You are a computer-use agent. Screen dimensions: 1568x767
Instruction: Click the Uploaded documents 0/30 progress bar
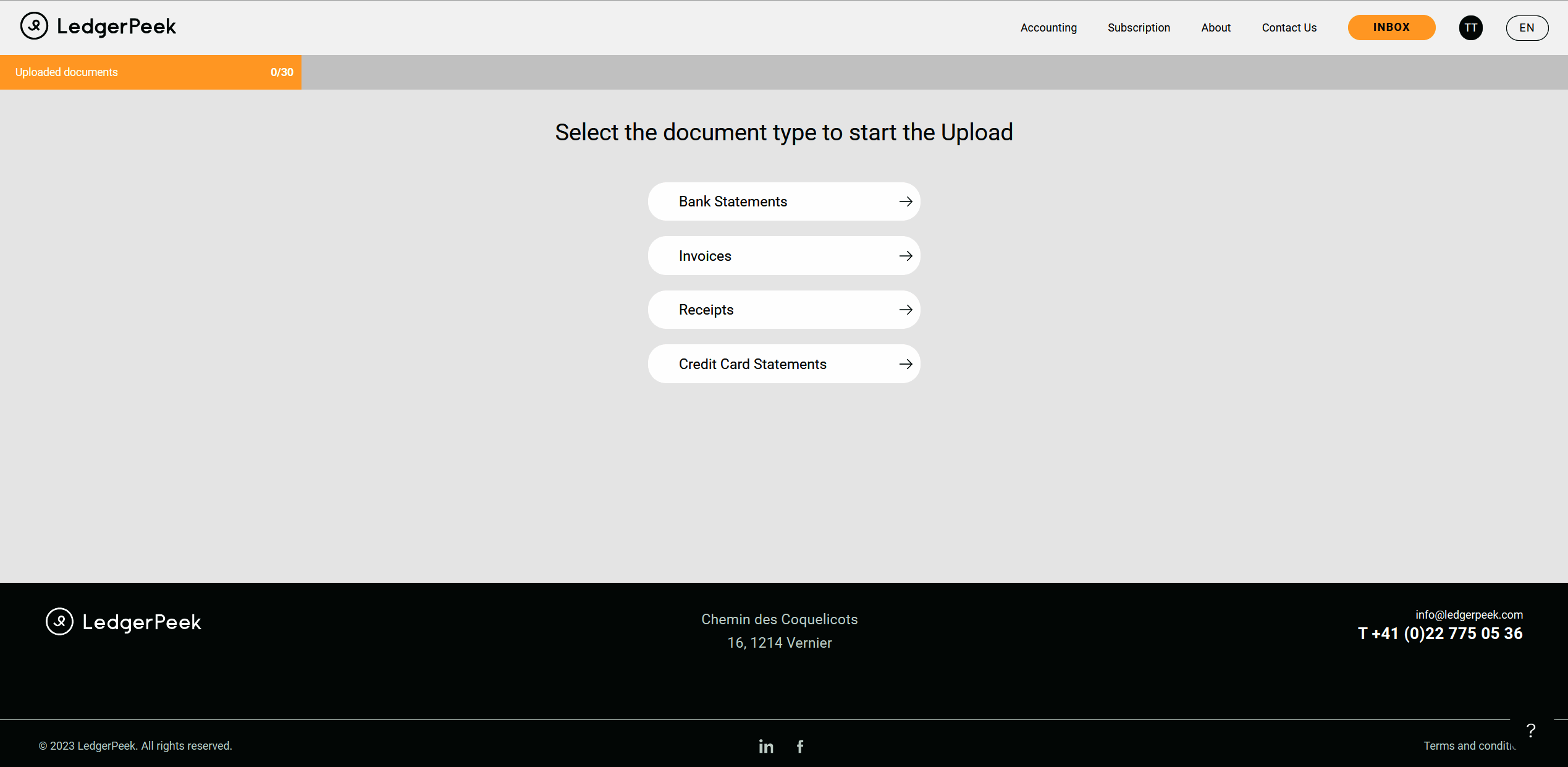click(x=150, y=72)
